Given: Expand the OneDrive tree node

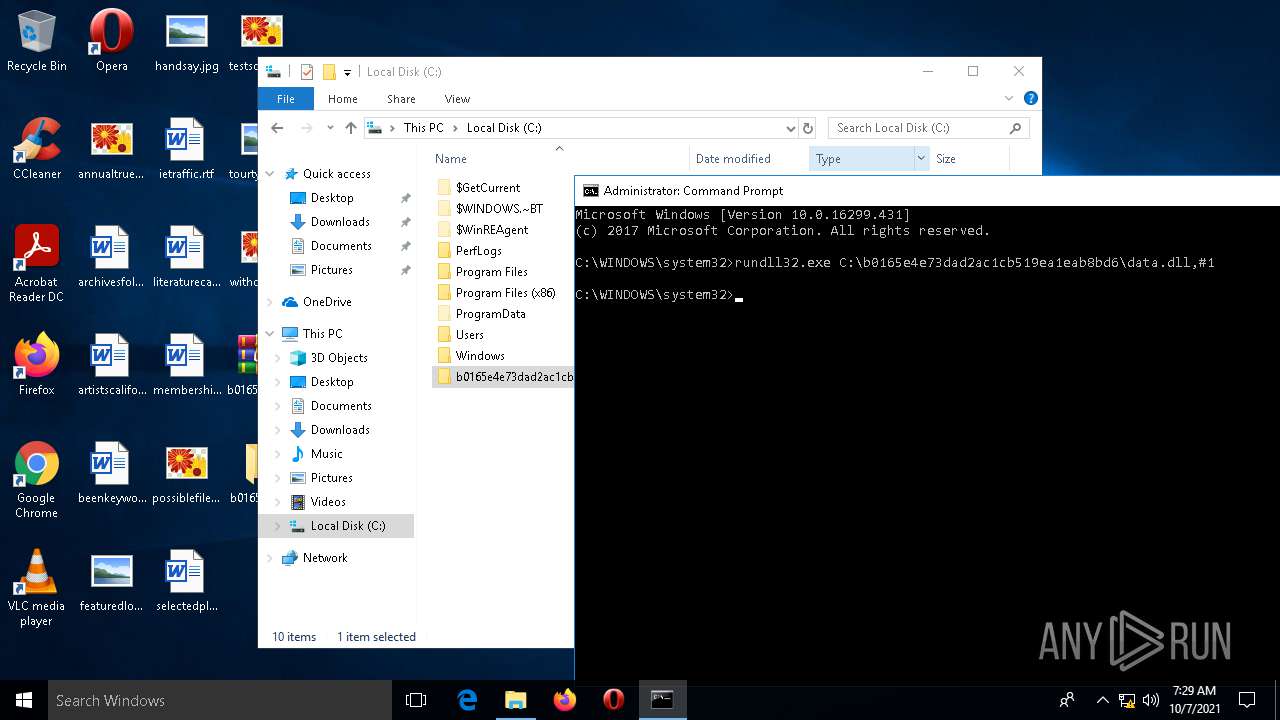Looking at the screenshot, I should (x=270, y=302).
